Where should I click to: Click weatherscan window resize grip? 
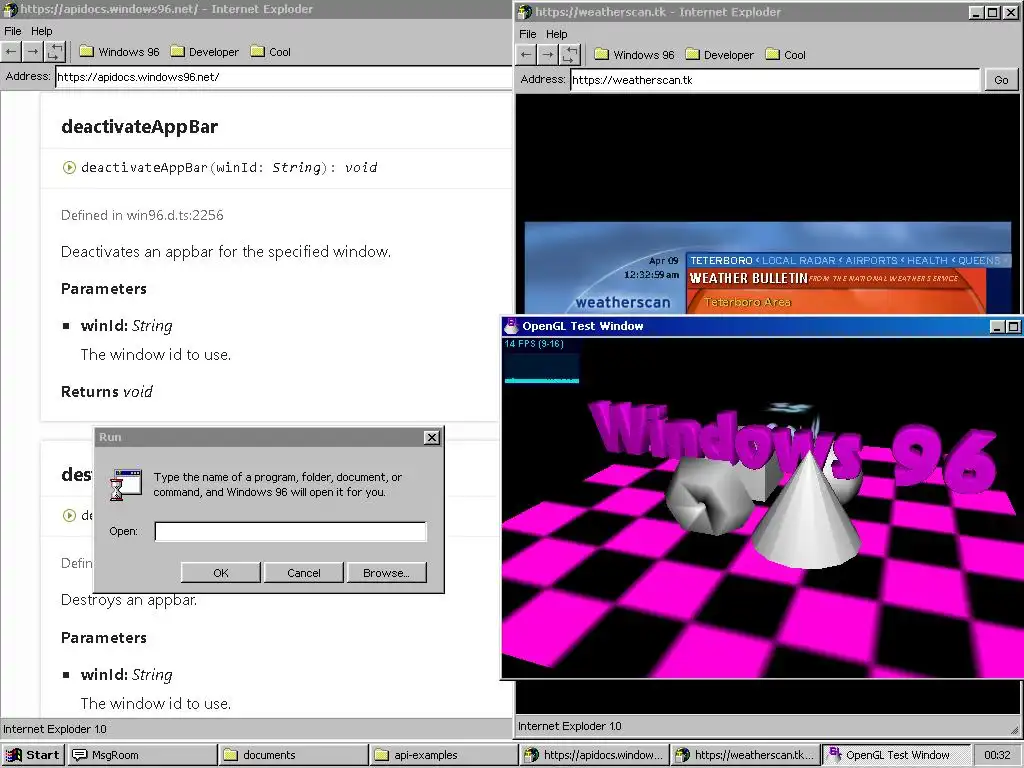click(x=1014, y=729)
